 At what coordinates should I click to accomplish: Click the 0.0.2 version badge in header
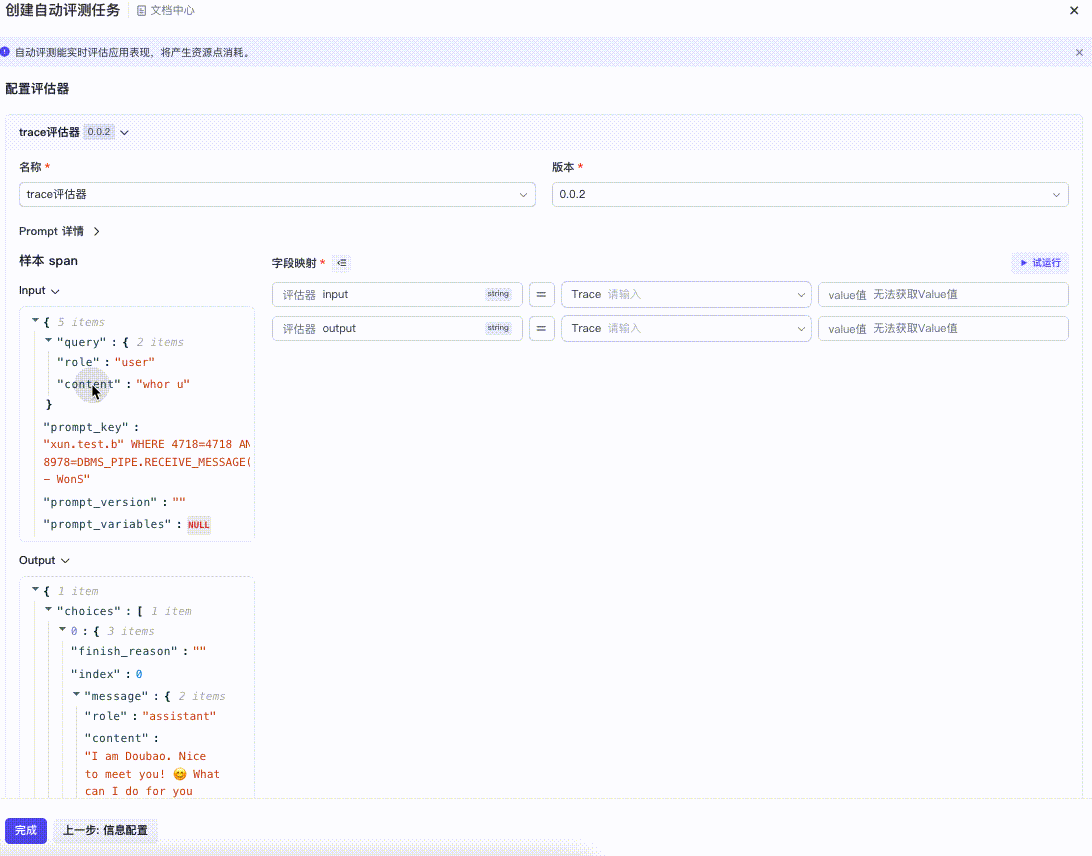pos(99,132)
